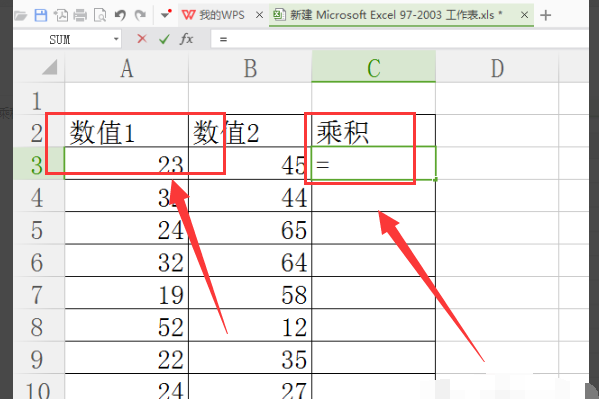This screenshot has width=599, height=399.
Task: Close the 我的WPS tab
Action: coord(259,15)
